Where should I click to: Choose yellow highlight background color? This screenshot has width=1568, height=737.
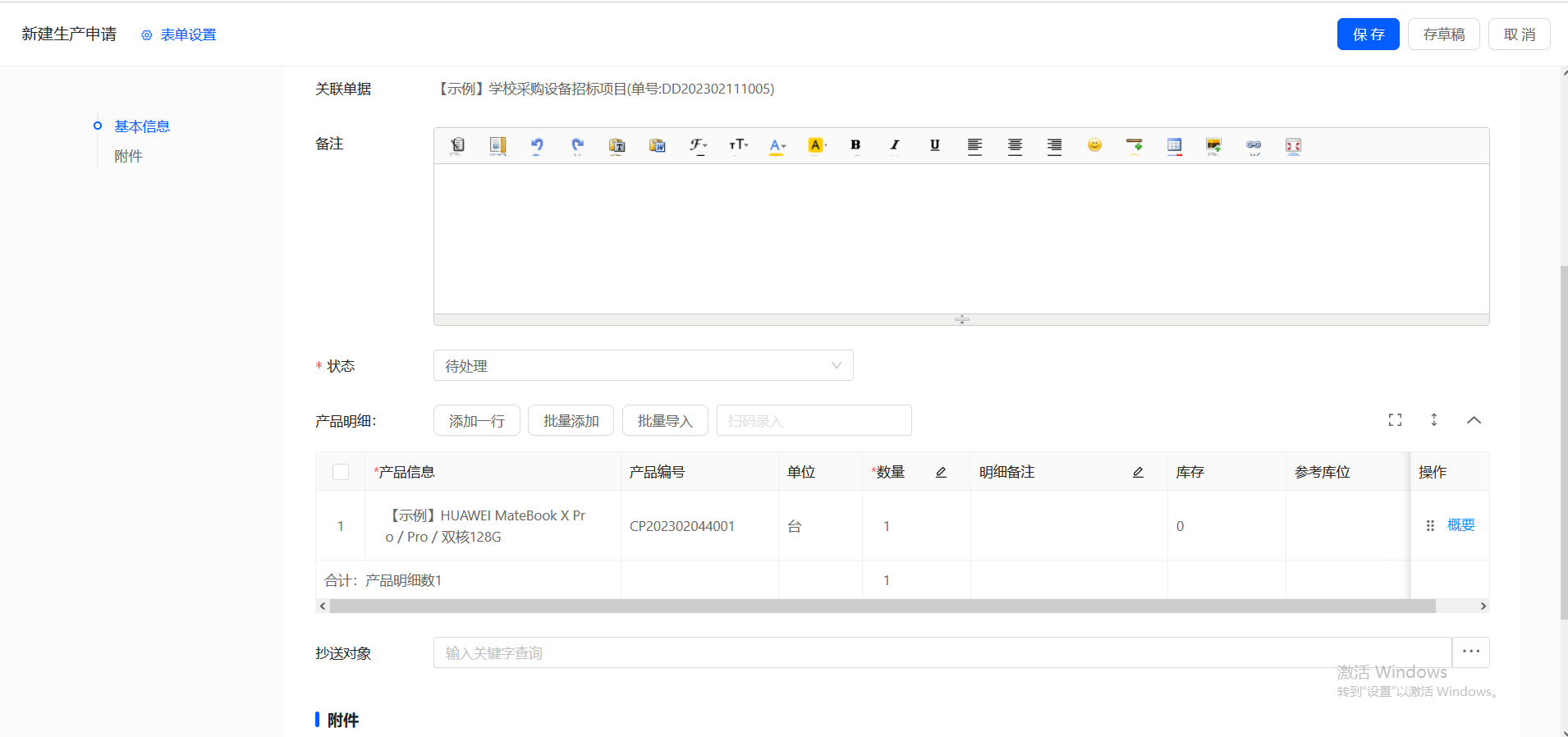pos(817,145)
